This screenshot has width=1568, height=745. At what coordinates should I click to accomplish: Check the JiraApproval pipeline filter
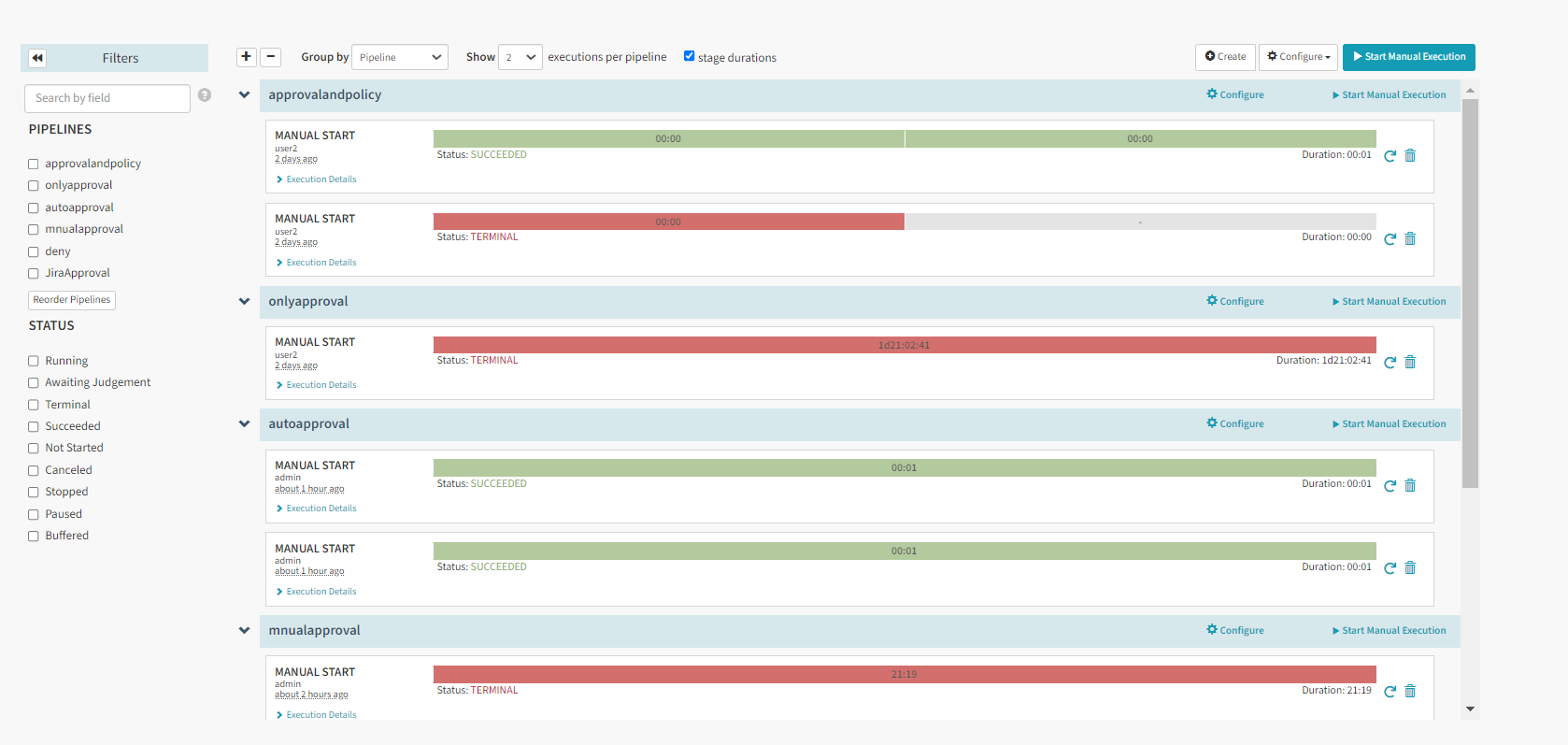34,274
